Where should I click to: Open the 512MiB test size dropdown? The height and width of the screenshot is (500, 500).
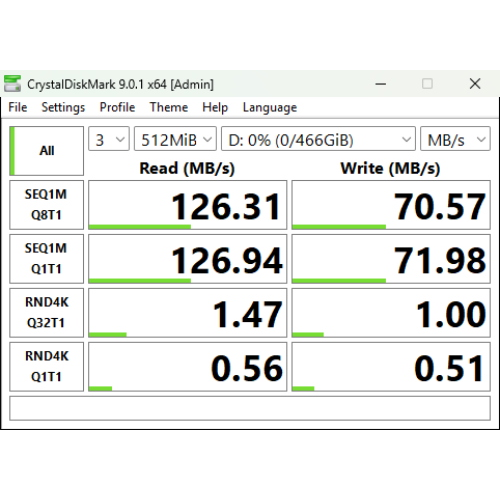175,139
